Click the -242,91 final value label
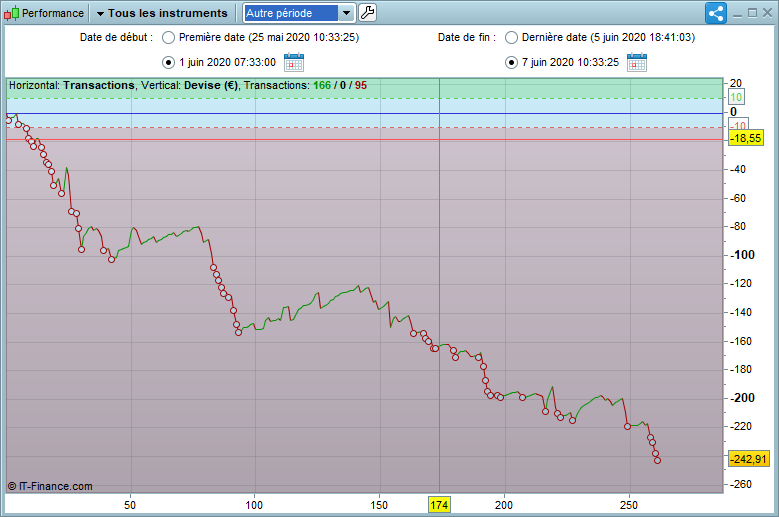 click(x=748, y=459)
